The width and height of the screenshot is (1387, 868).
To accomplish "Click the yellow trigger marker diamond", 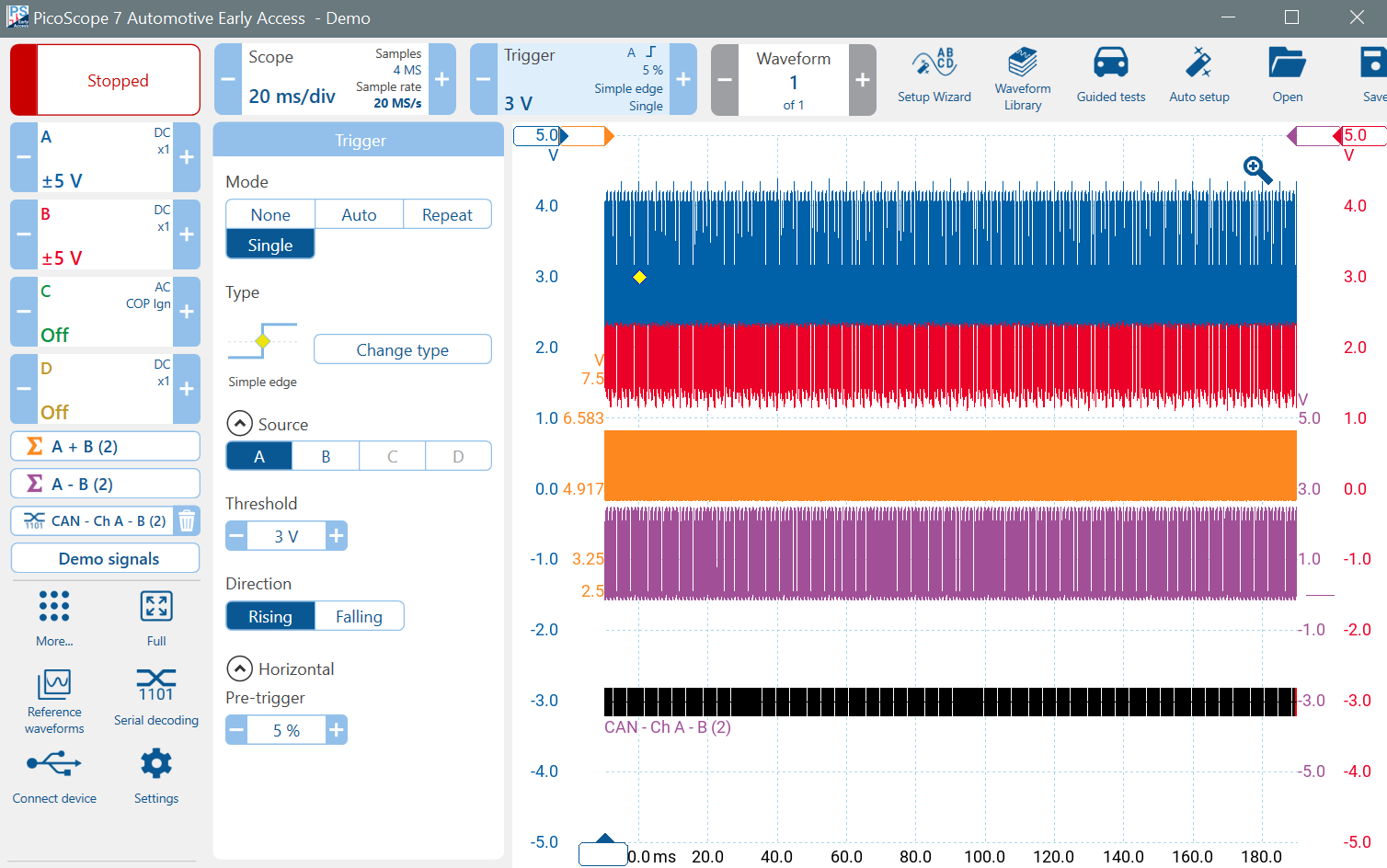I will [x=640, y=278].
